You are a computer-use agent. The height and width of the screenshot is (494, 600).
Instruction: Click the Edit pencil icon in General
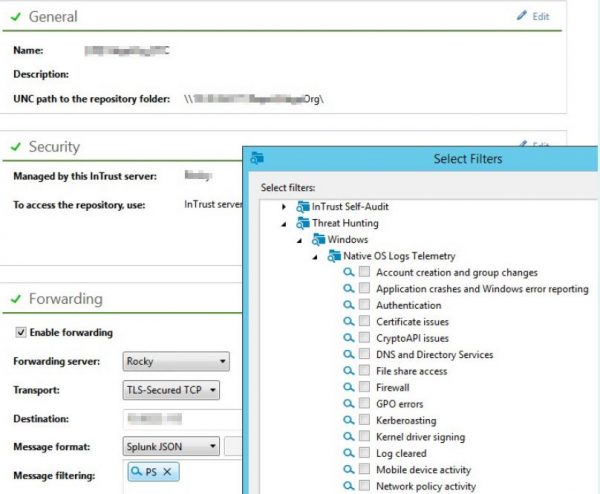pos(520,17)
